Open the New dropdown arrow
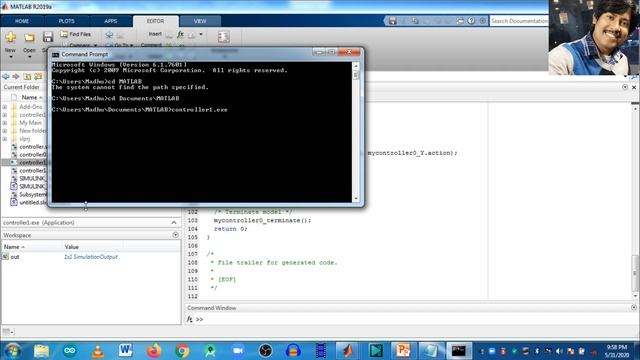This screenshot has width=640, height=360. (x=11, y=56)
